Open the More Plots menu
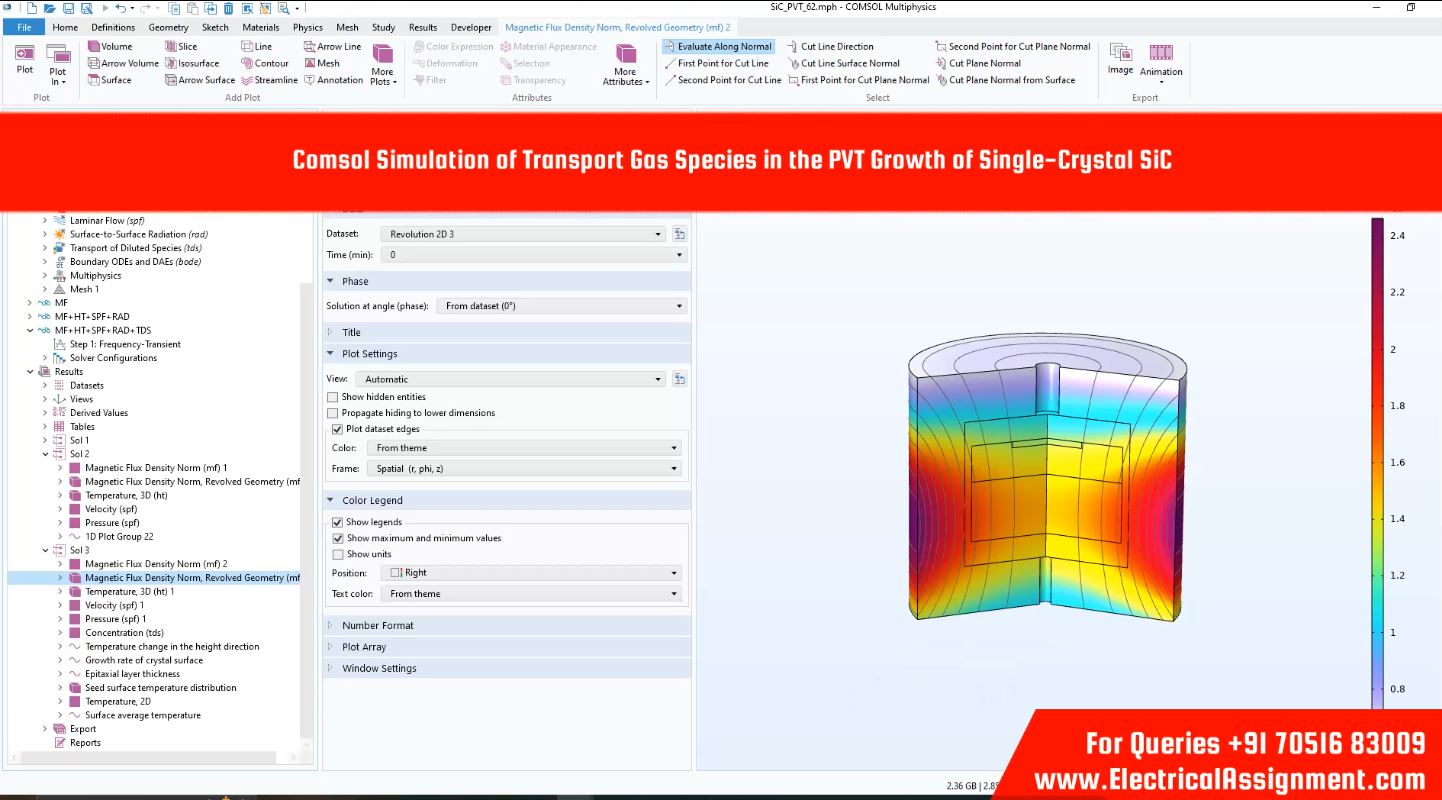Viewport: 1442px width, 800px height. click(382, 64)
